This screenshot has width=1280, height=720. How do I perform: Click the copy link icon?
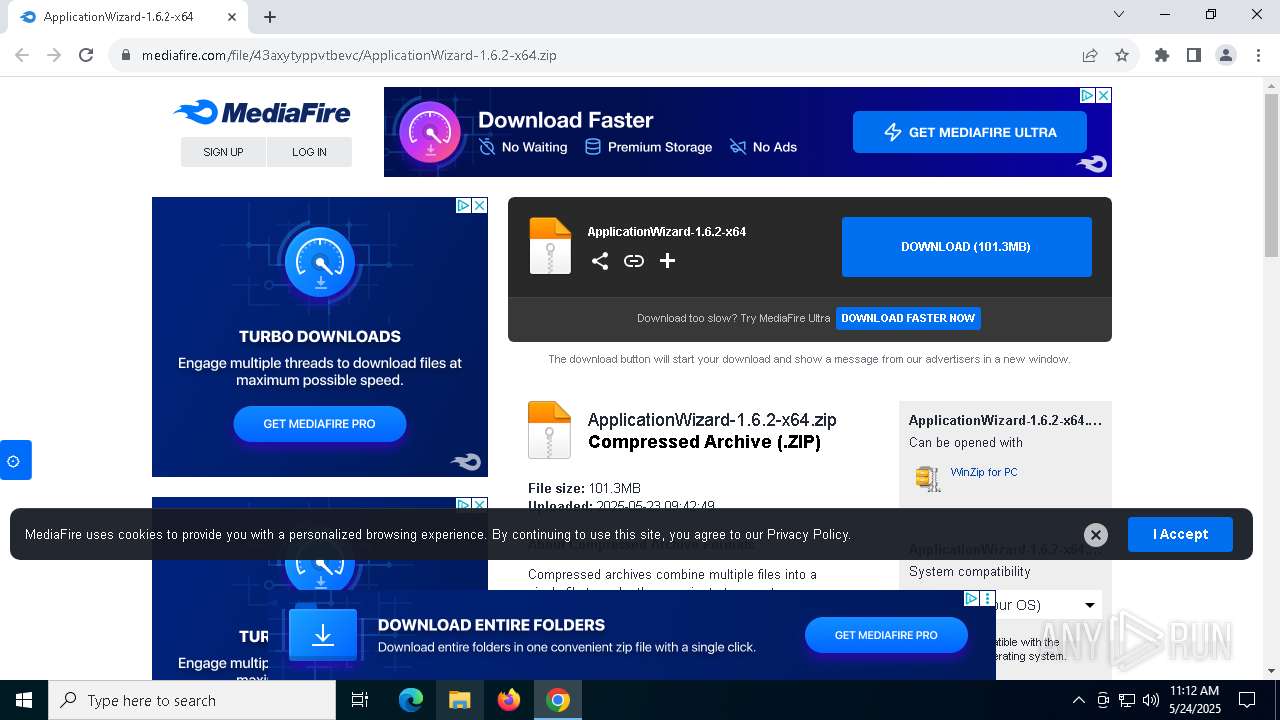(634, 261)
